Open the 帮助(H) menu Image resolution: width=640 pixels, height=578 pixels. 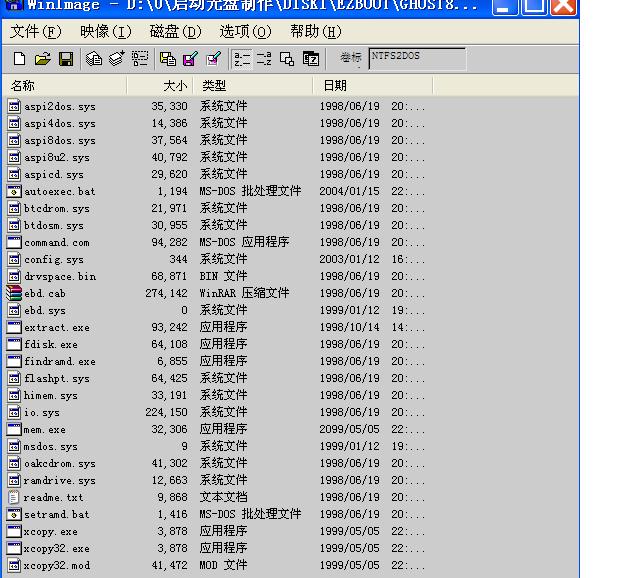point(316,31)
